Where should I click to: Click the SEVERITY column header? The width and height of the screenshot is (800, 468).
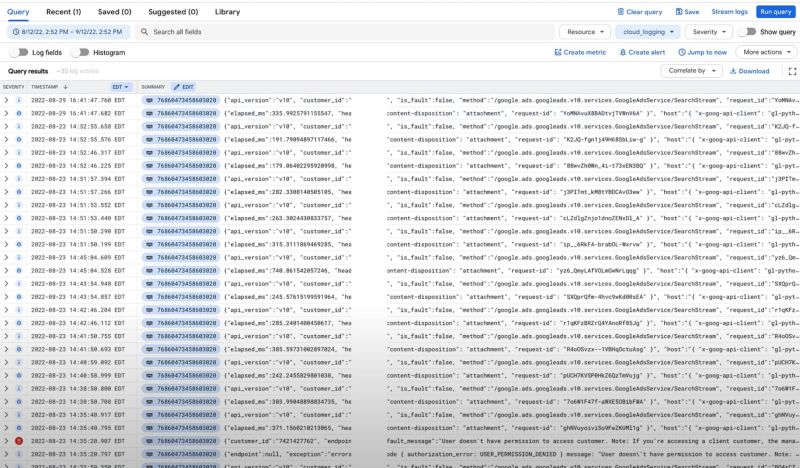click(x=13, y=87)
